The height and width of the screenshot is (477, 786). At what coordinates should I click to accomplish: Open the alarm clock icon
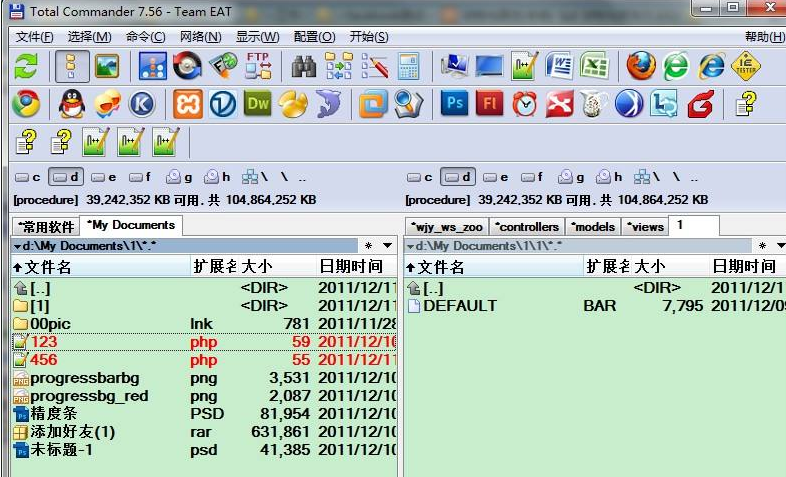click(x=525, y=104)
